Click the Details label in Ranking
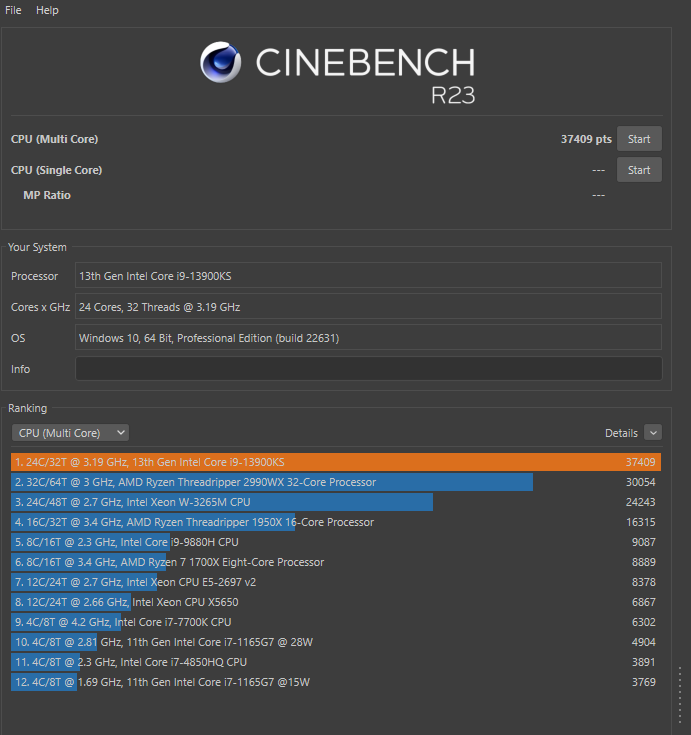 pos(621,433)
